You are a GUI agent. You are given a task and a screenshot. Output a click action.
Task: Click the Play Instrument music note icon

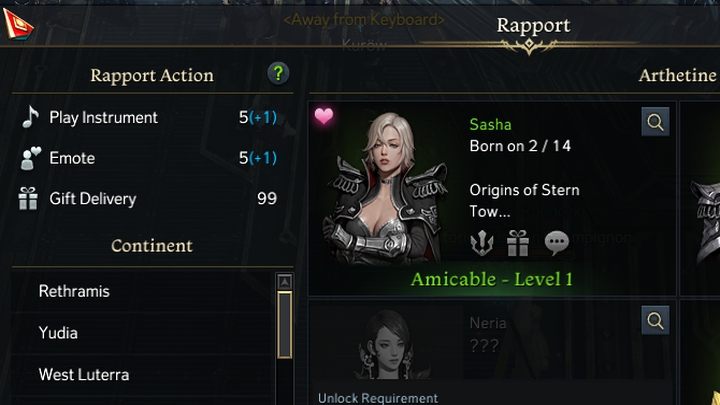point(29,117)
